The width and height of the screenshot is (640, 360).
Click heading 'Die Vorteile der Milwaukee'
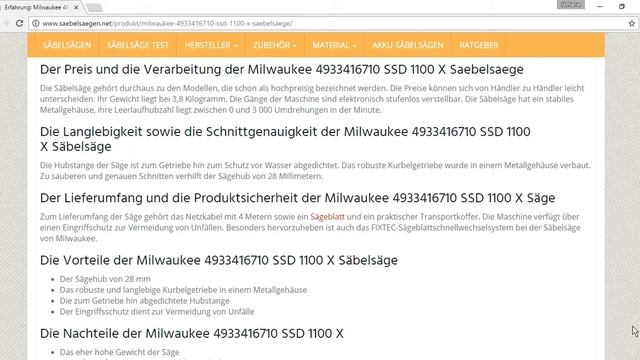(219, 260)
